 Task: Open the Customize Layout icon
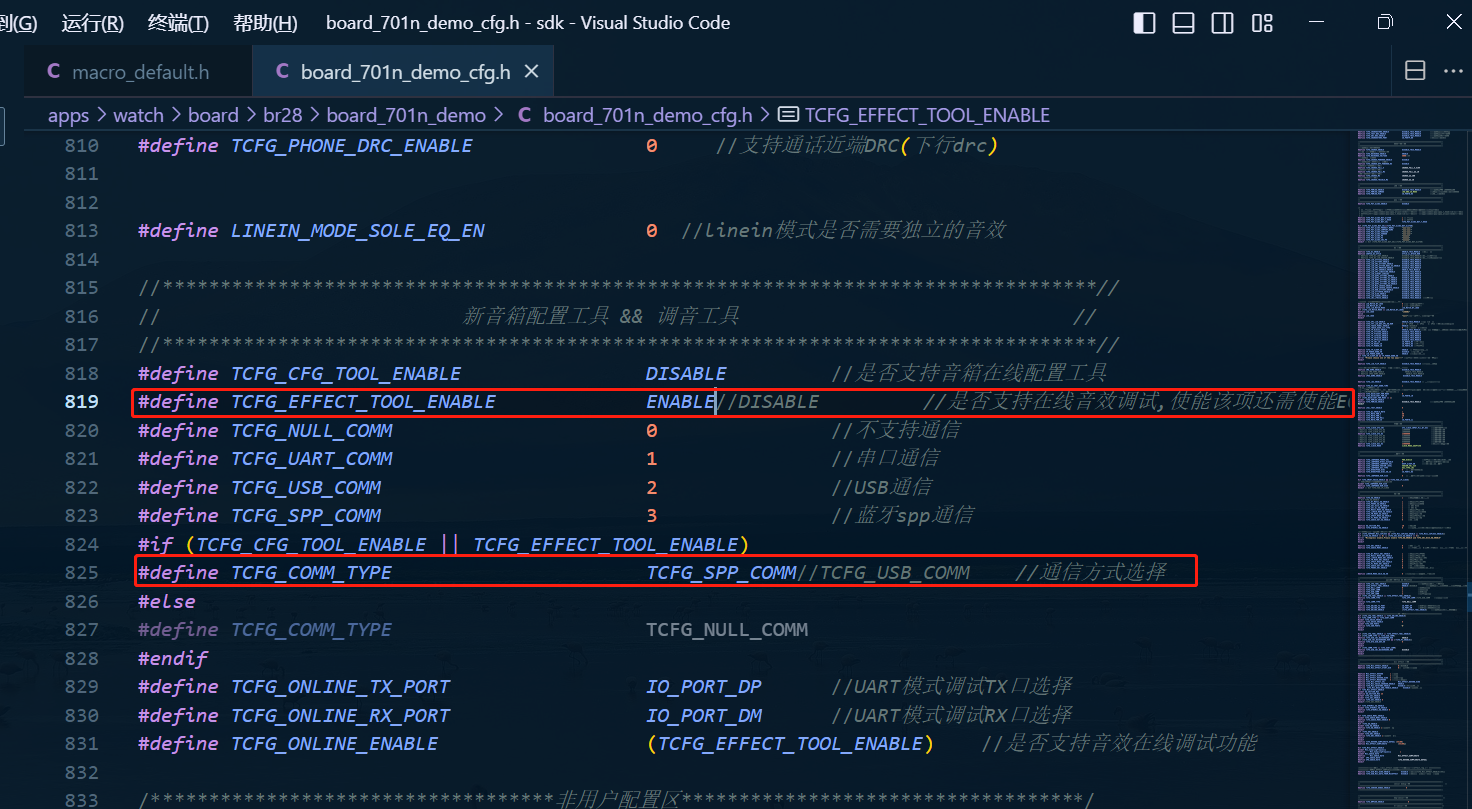tap(1262, 23)
